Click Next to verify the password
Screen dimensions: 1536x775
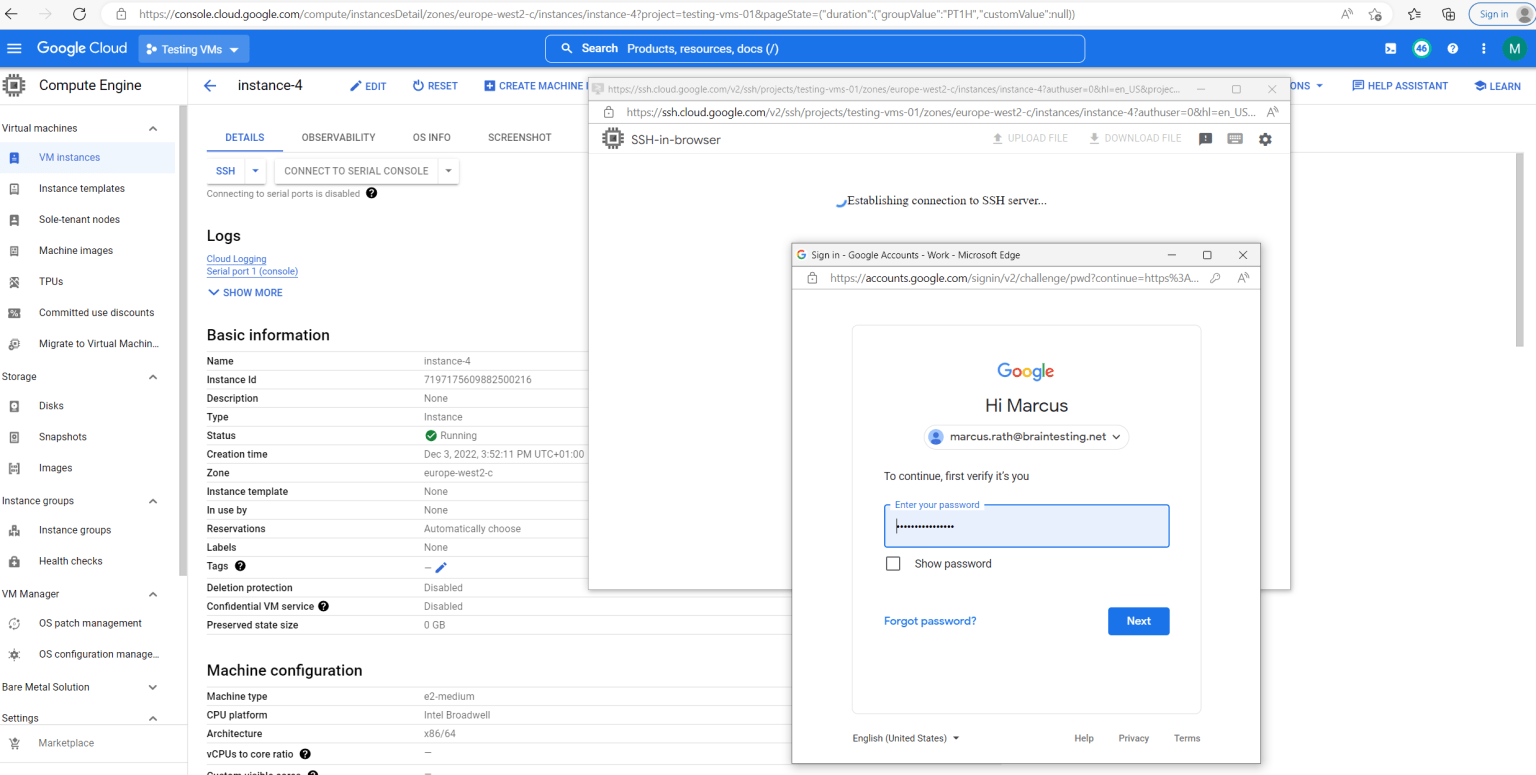point(1138,621)
